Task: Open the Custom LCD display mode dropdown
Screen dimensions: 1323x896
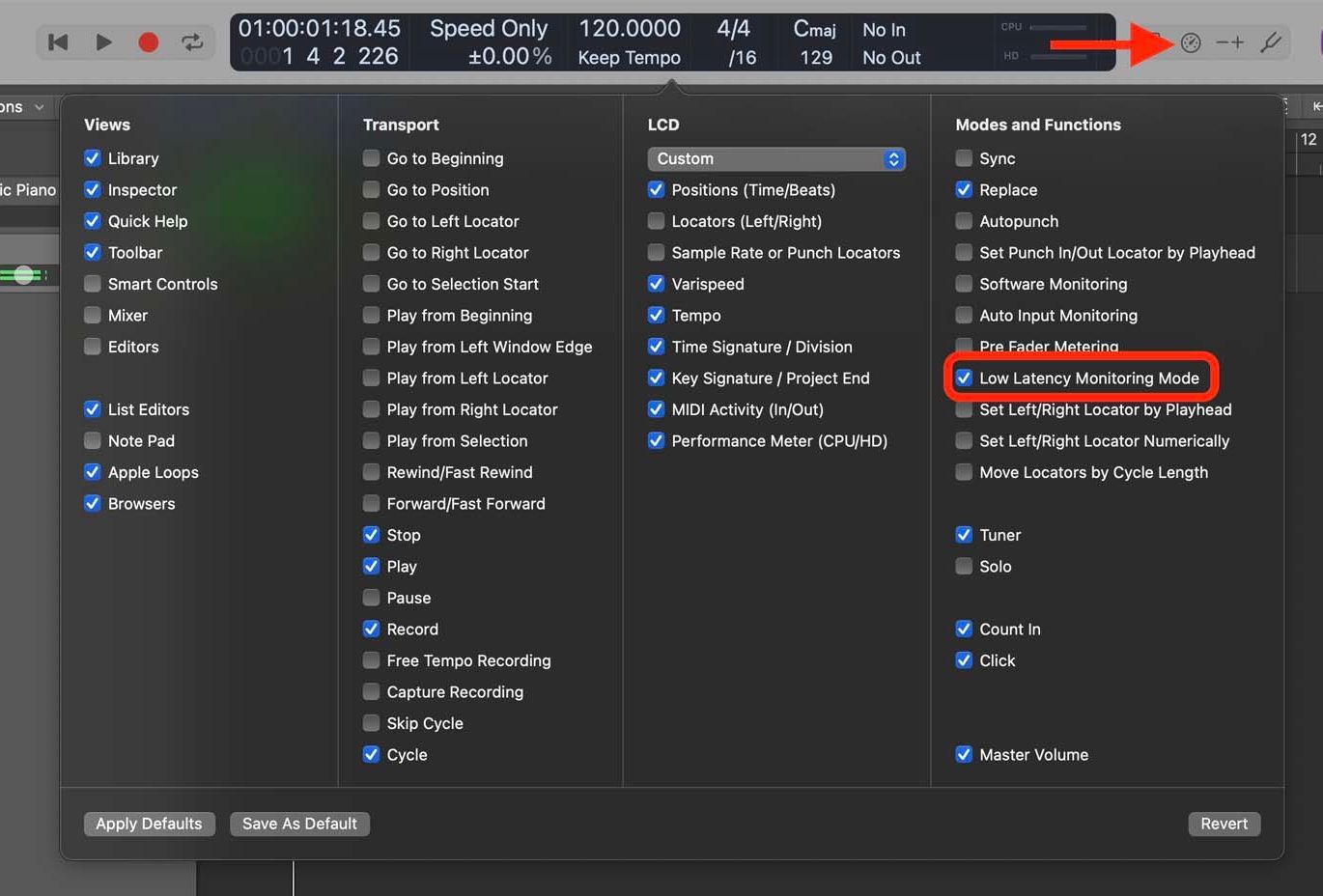Action: point(776,158)
